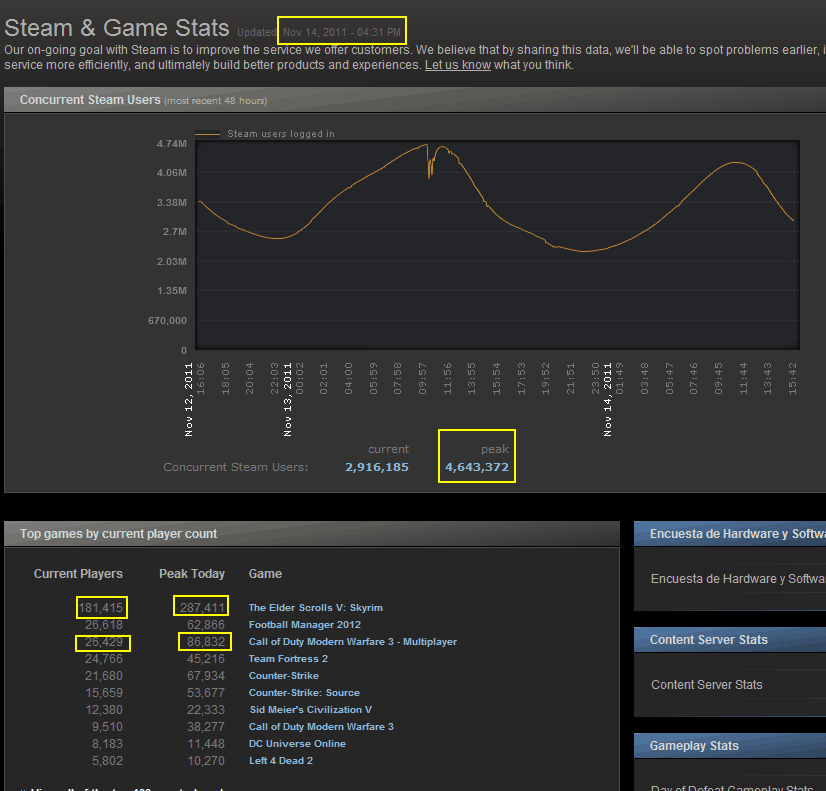Open Call of Duty Modern Warfare 3 - Multiplayer link
This screenshot has width=826, height=791.
[352, 642]
